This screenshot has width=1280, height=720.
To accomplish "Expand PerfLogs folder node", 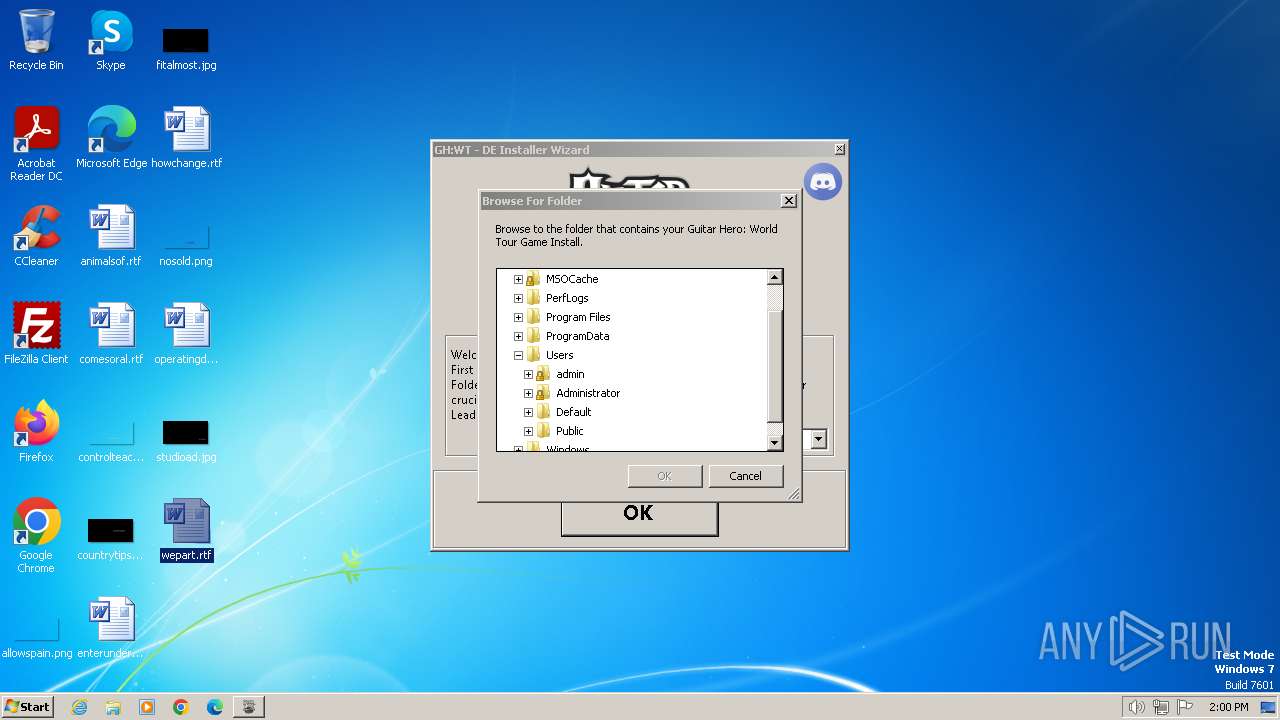I will [x=518, y=298].
